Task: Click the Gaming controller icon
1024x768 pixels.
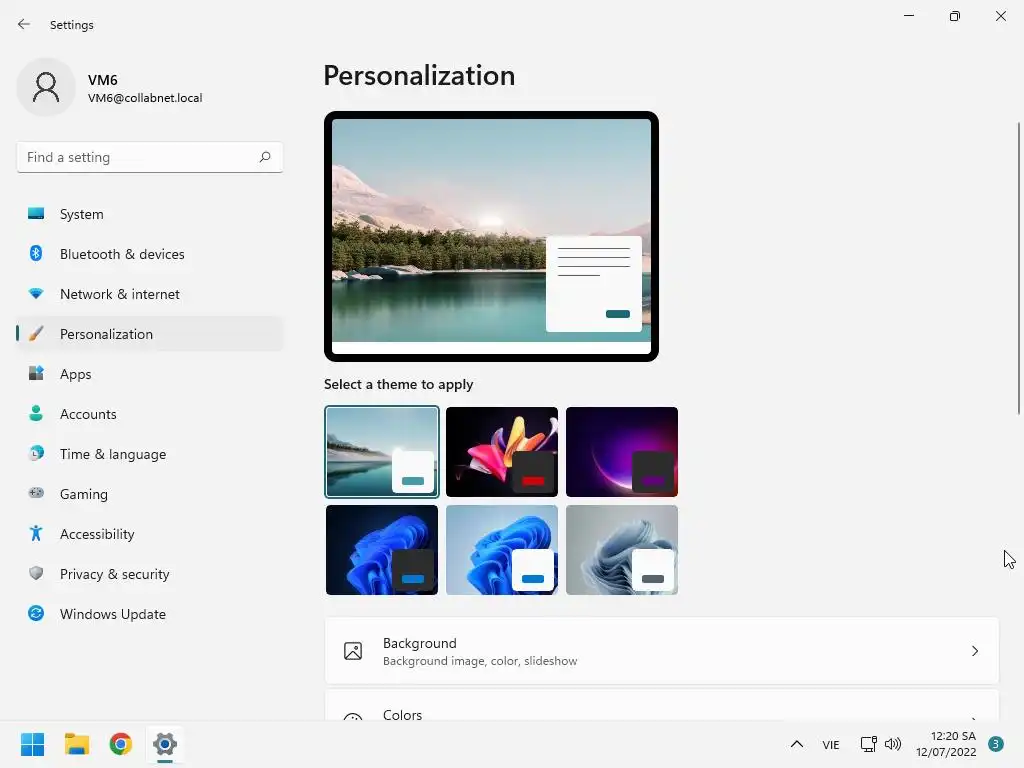Action: point(36,493)
